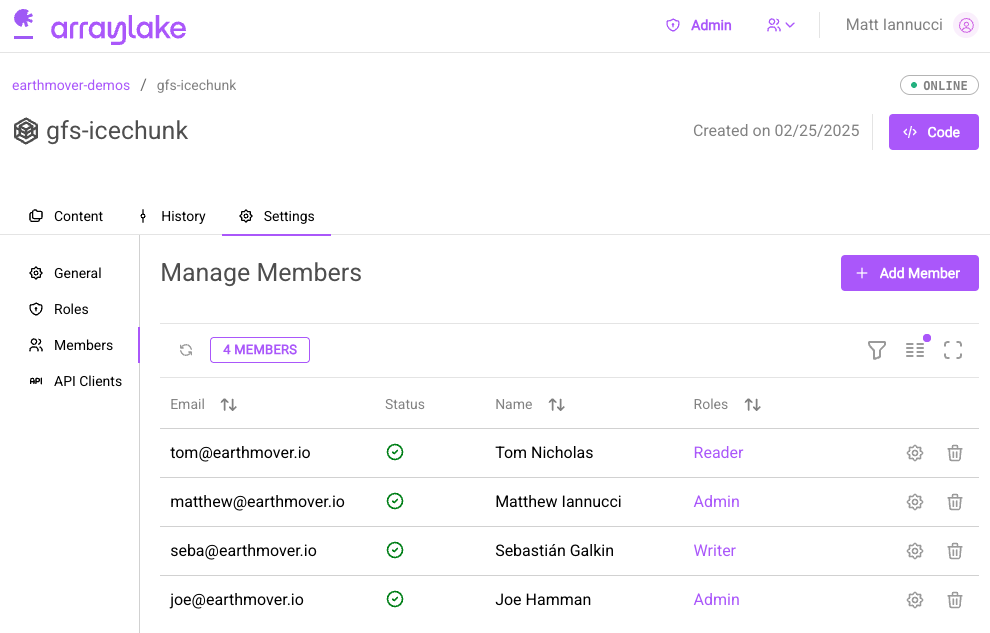Click status check icon for Joe Hamman
Screen dimensions: 990x633
[x=395, y=599]
